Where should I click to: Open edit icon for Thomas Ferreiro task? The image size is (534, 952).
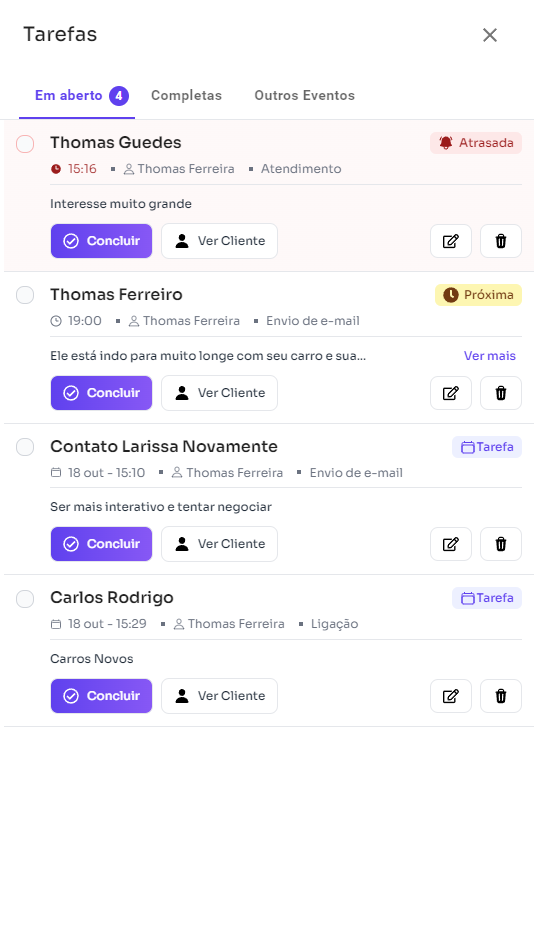pos(451,393)
